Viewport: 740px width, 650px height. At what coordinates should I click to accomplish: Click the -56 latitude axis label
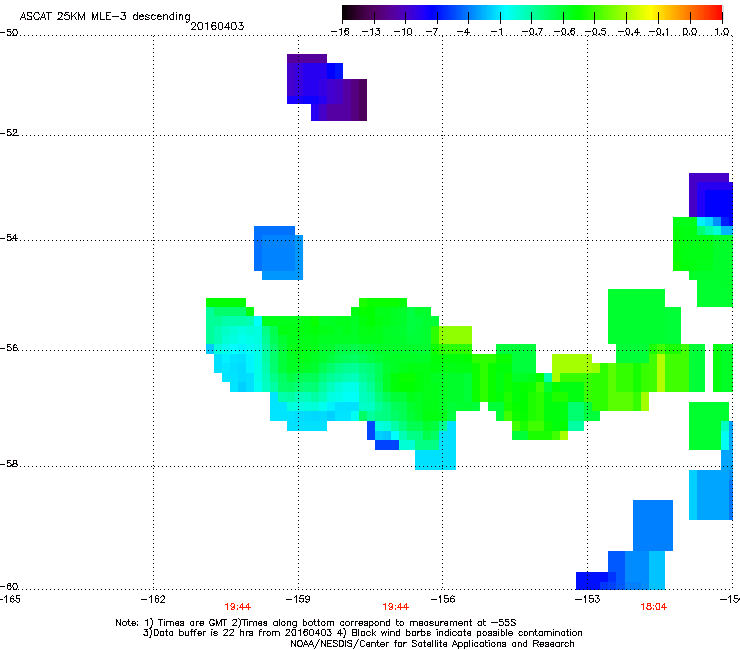tap(9, 348)
